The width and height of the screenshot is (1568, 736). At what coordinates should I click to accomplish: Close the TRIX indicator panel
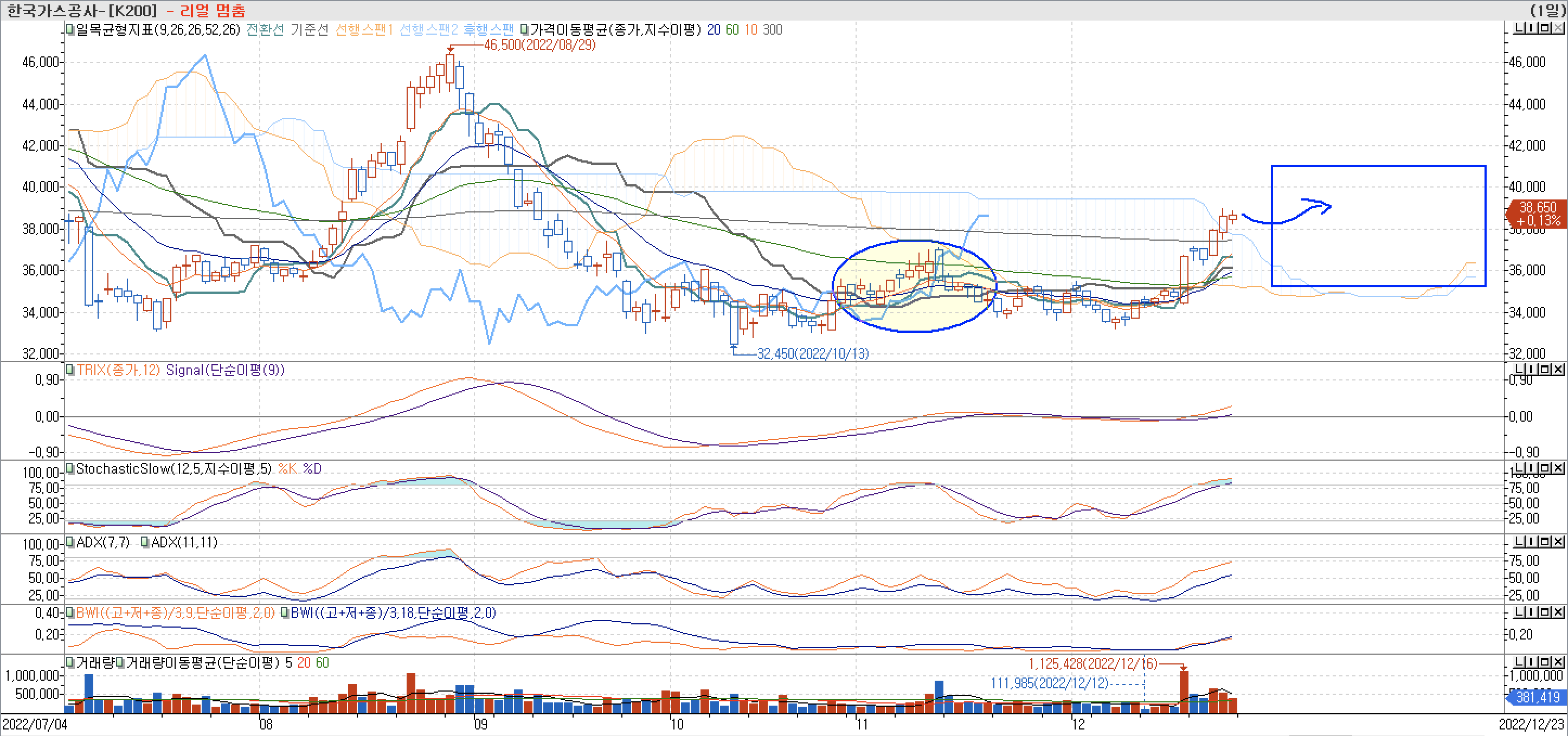click(1558, 369)
